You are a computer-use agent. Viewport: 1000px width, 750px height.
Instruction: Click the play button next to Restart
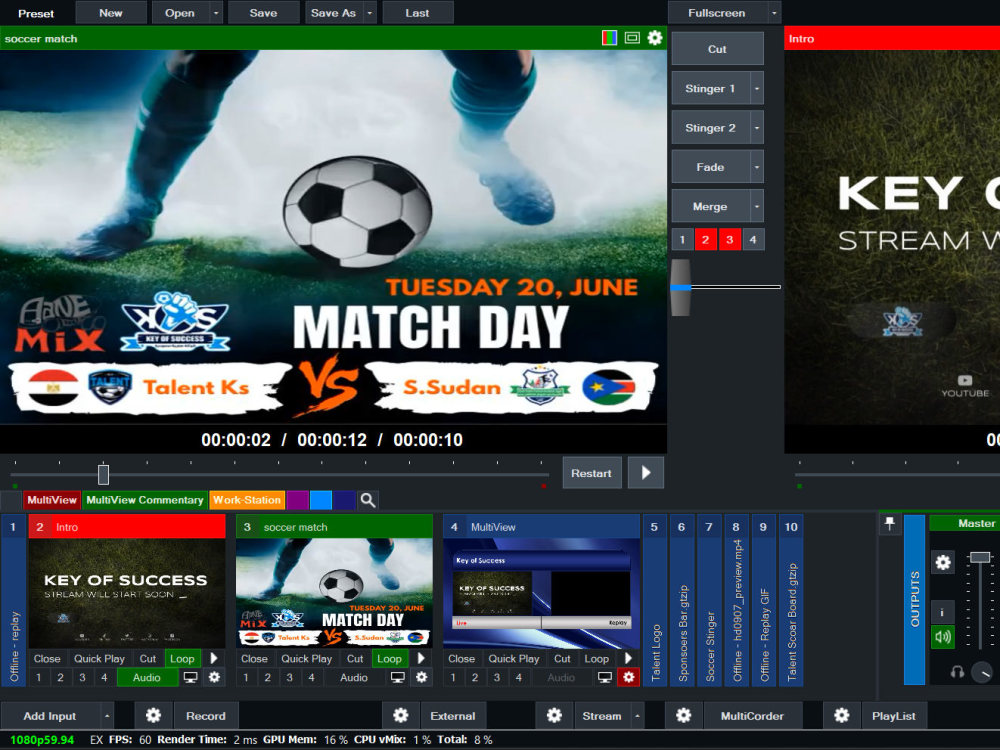[645, 473]
